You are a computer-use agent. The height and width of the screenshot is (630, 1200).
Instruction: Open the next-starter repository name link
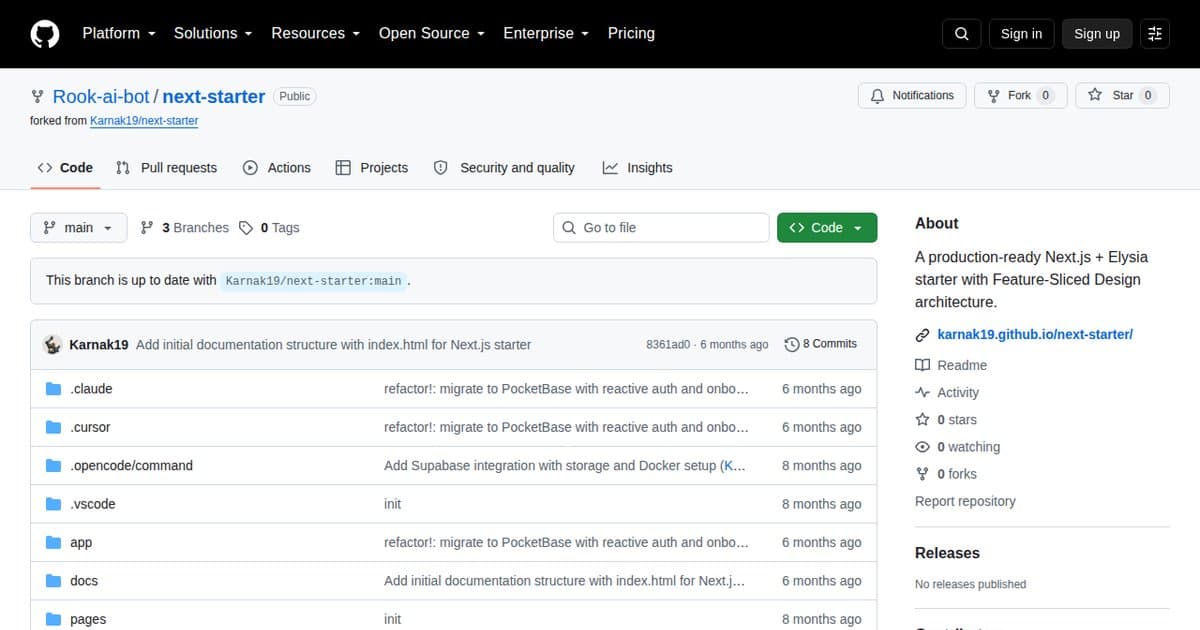[213, 97]
